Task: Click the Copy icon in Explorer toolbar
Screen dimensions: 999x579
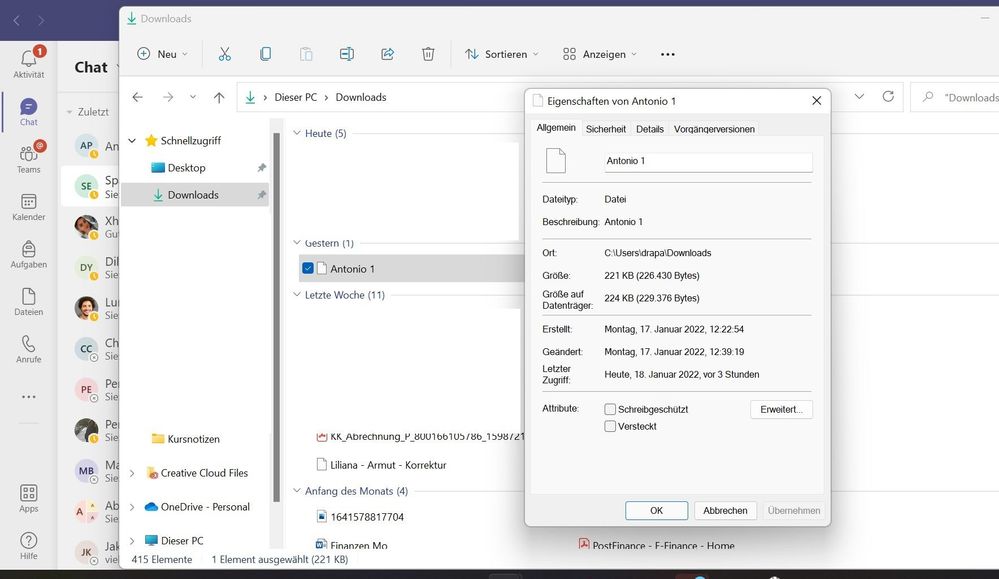Action: pyautogui.click(x=265, y=54)
